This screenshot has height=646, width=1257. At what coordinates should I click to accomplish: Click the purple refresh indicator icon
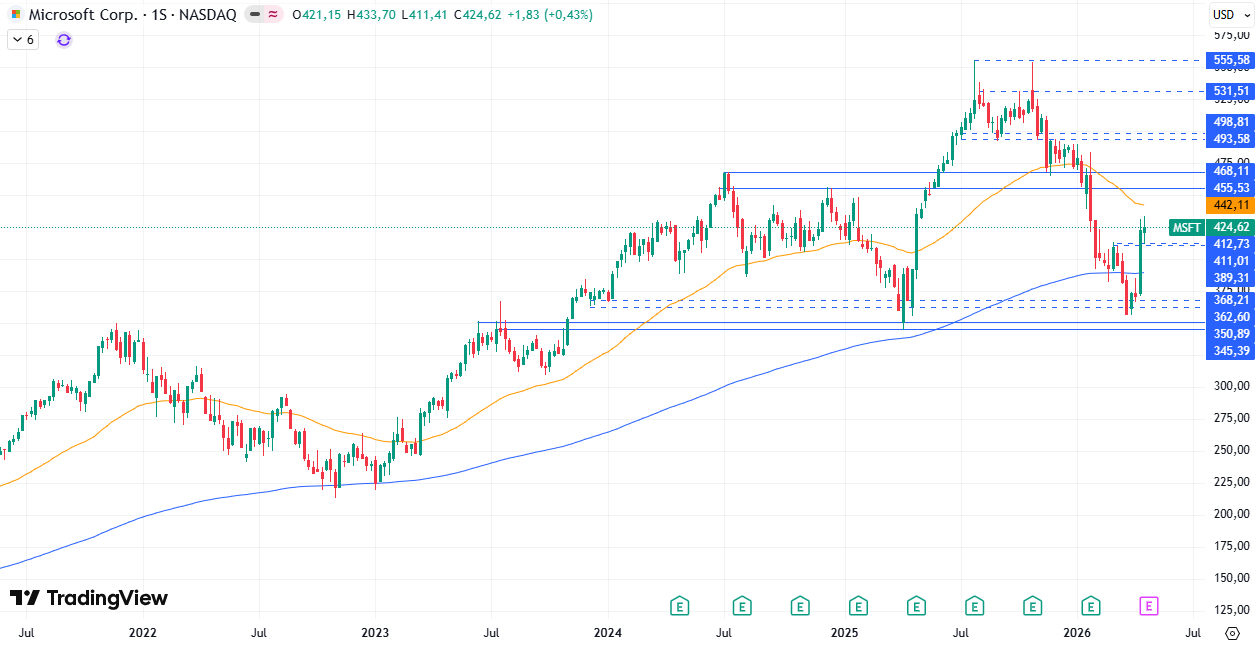[64, 40]
